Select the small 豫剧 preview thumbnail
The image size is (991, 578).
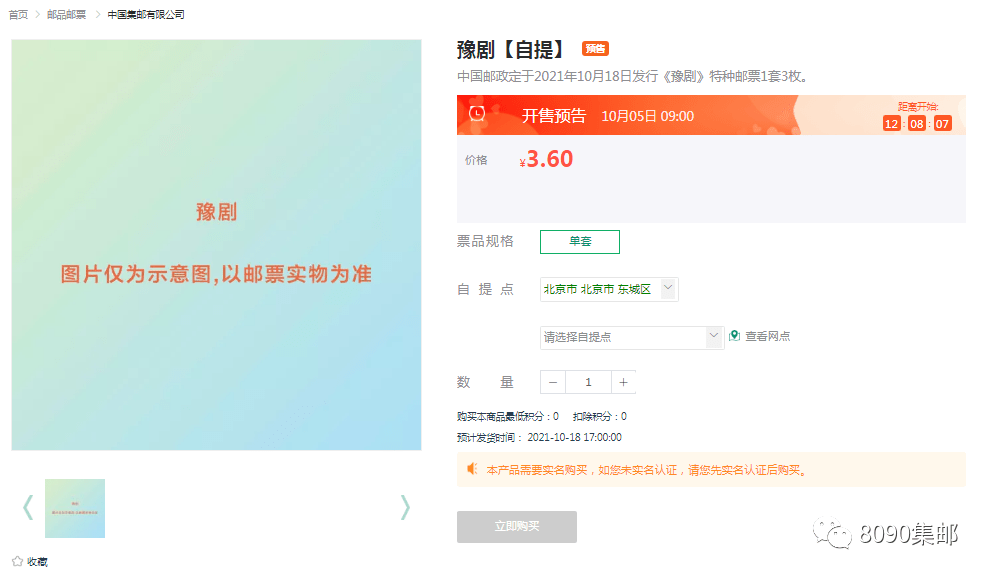[75, 508]
